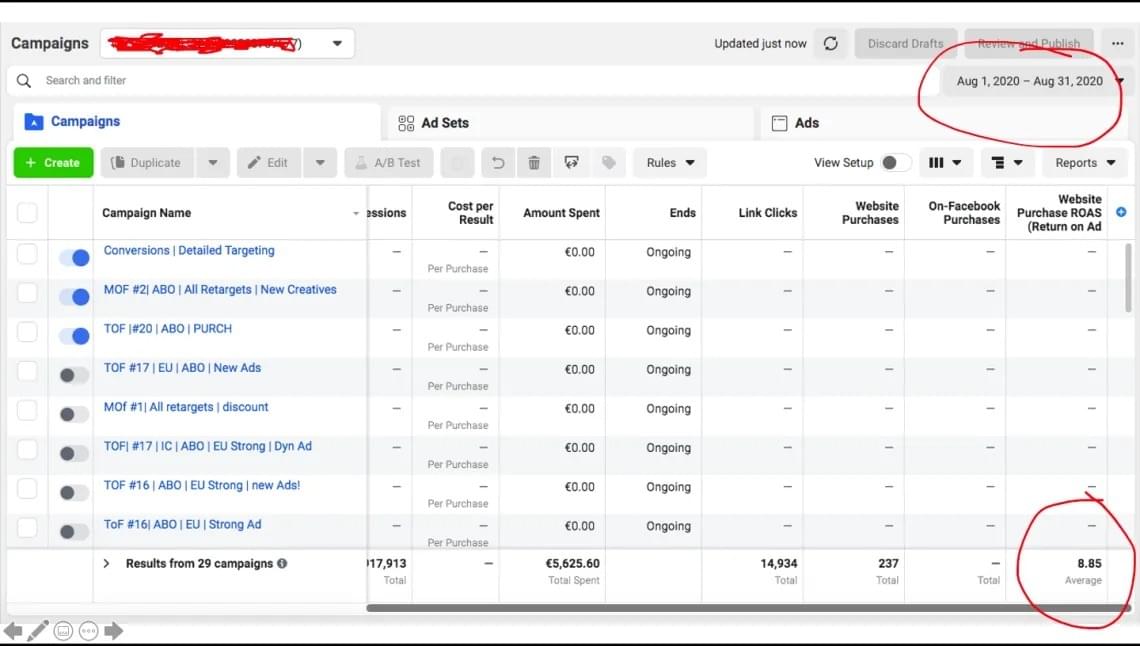
Task: Open the ad account selector dropdown
Action: 228,44
